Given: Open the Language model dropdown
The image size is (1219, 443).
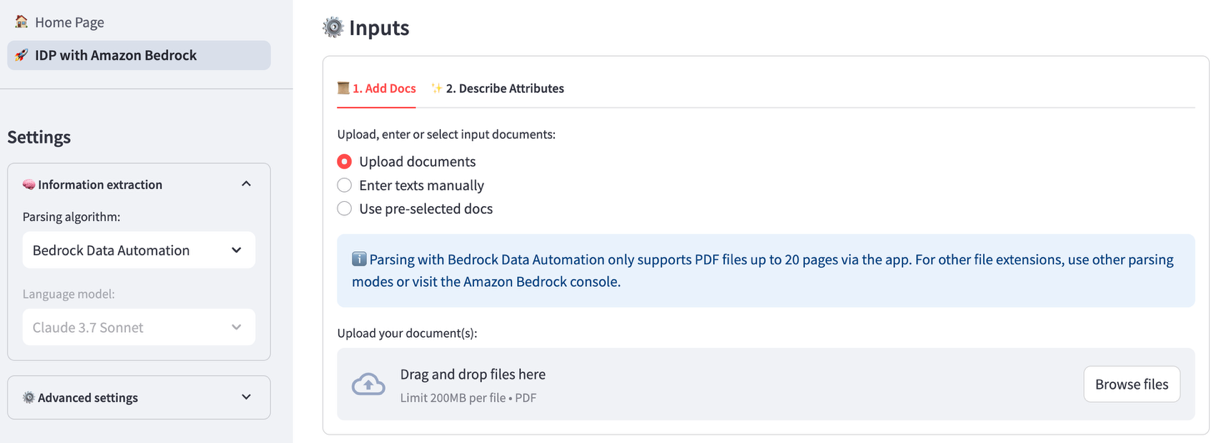Looking at the screenshot, I should (138, 327).
